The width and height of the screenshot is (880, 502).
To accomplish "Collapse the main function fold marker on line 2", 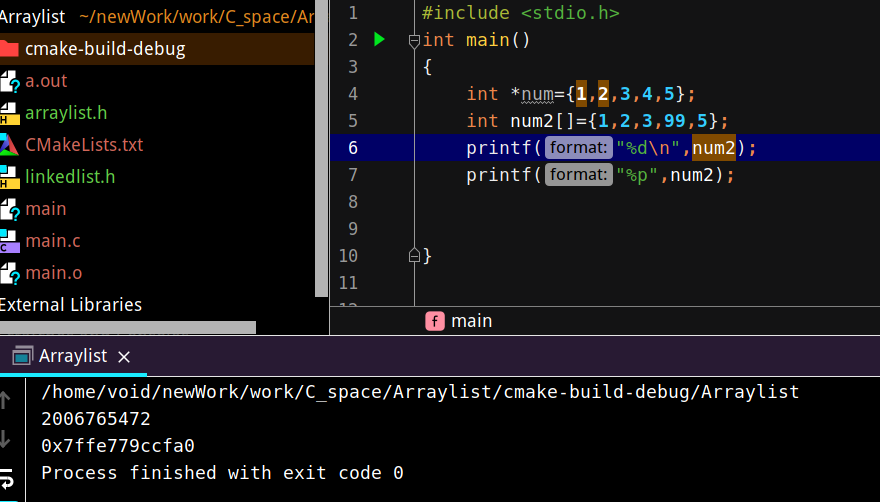I will click(414, 40).
